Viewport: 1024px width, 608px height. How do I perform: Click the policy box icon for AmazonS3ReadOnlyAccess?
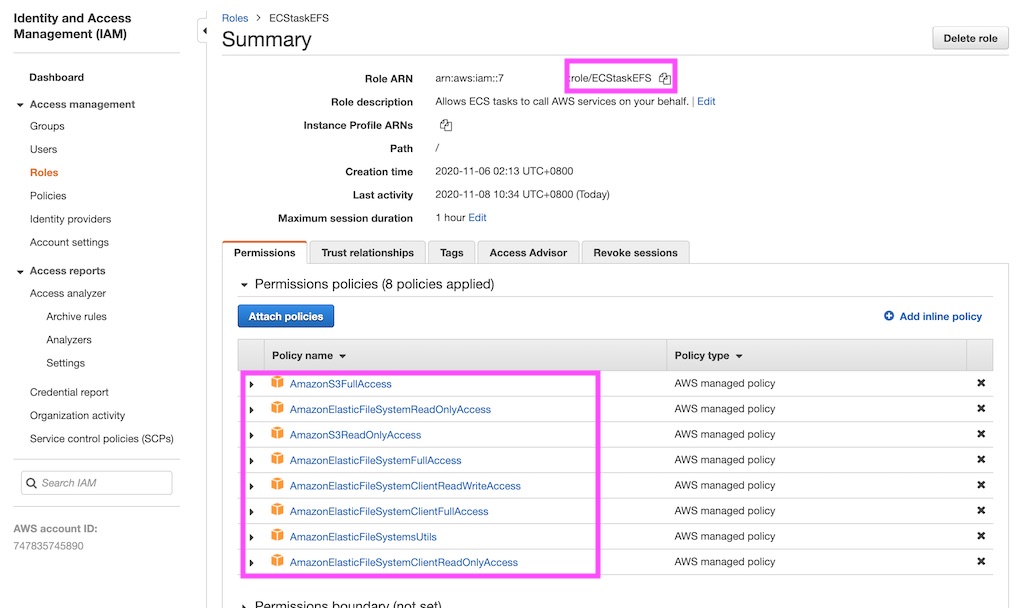[x=278, y=433]
